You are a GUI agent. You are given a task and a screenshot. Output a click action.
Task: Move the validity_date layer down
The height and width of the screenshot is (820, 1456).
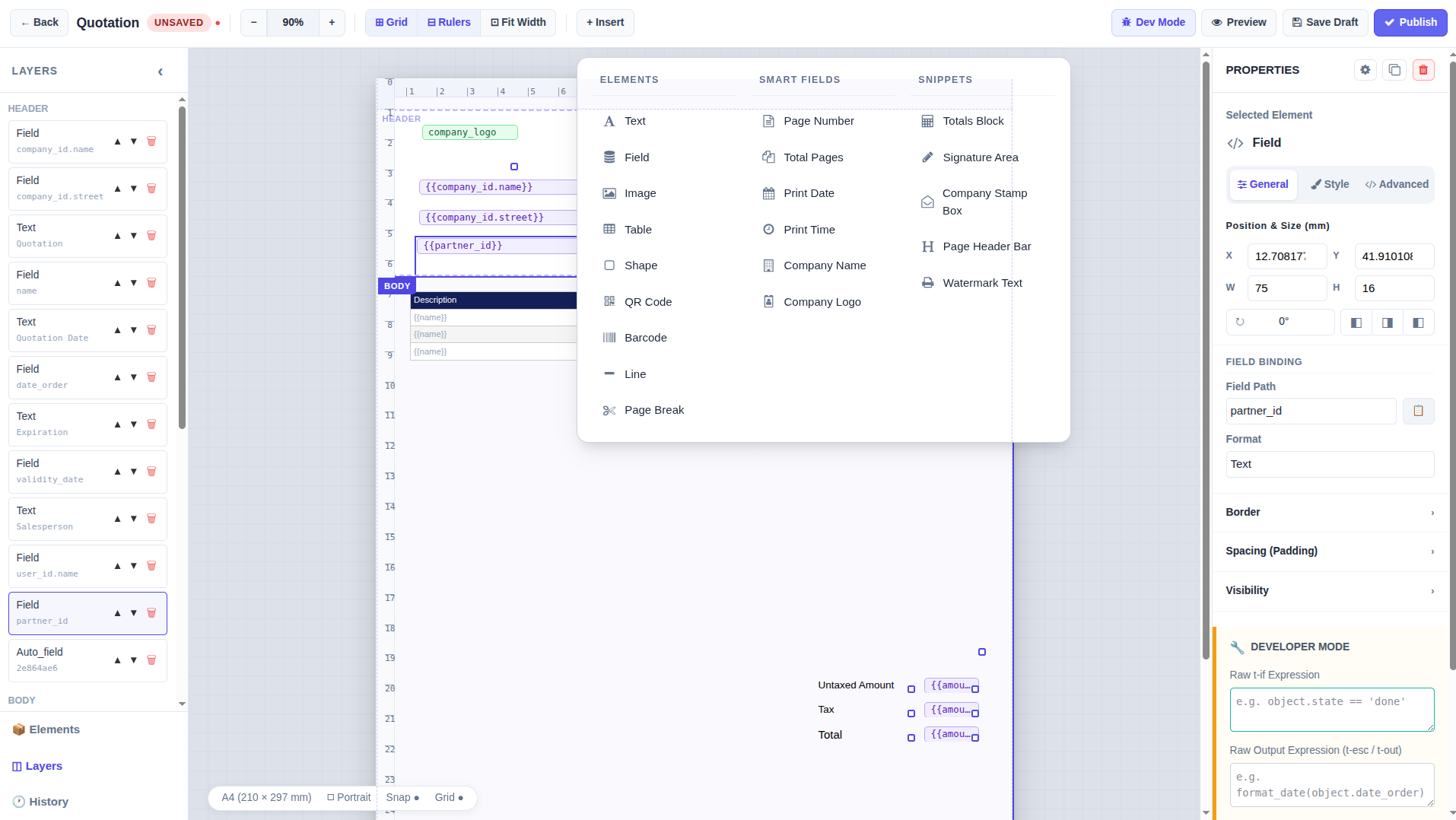click(x=134, y=472)
